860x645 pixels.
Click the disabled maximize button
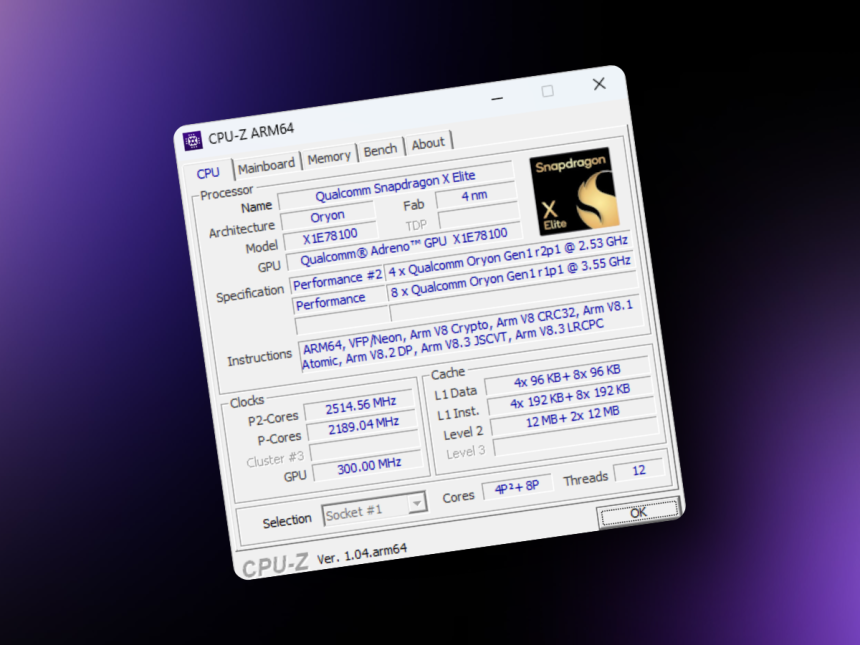[x=547, y=91]
